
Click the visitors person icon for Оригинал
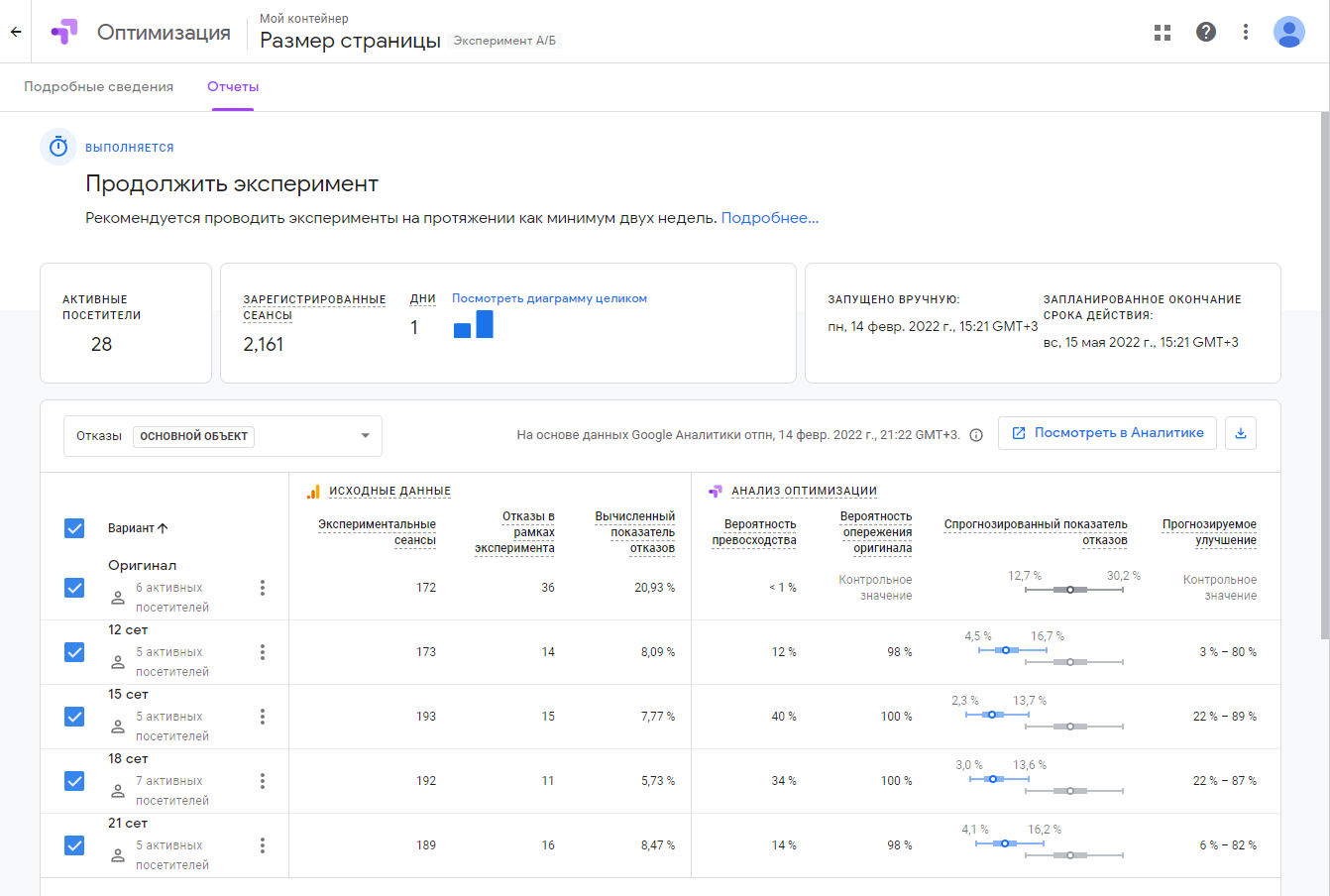click(118, 598)
